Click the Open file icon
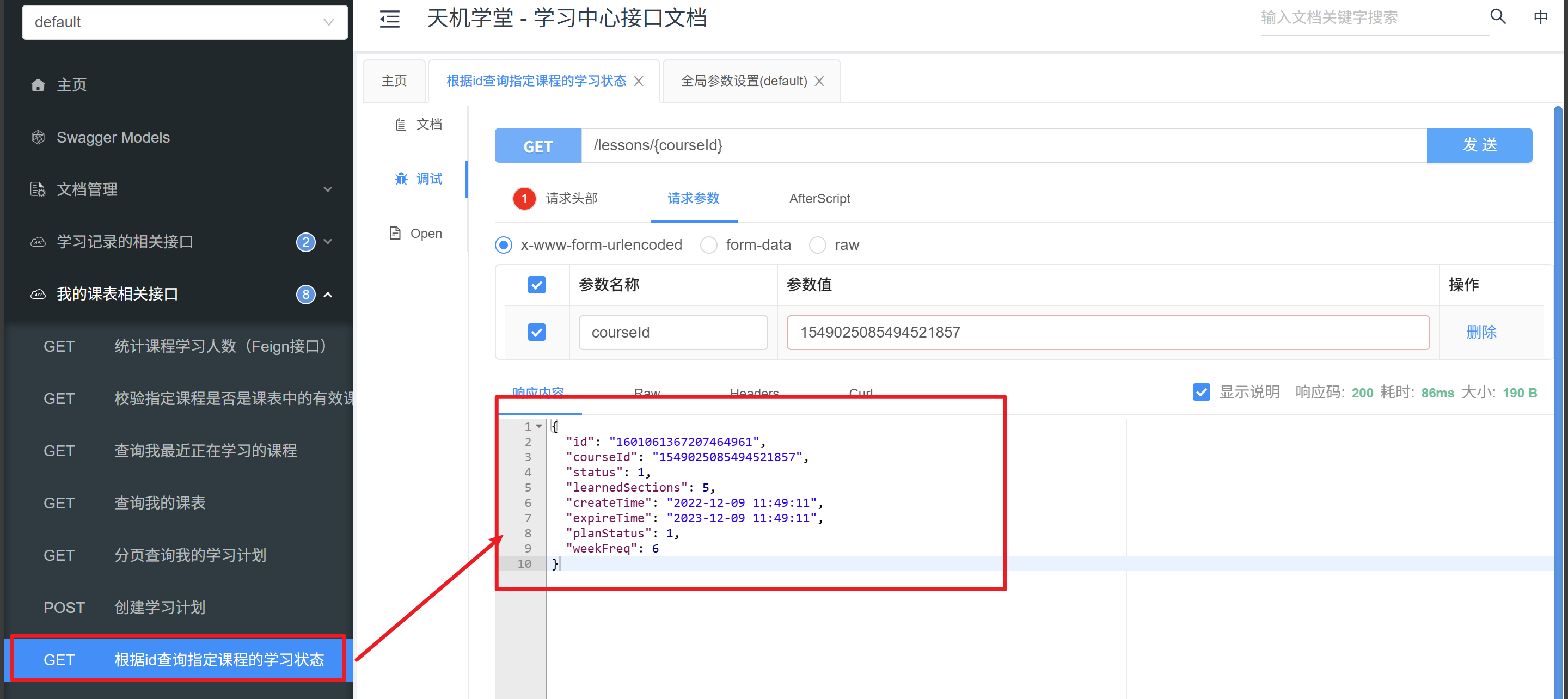 pos(395,233)
